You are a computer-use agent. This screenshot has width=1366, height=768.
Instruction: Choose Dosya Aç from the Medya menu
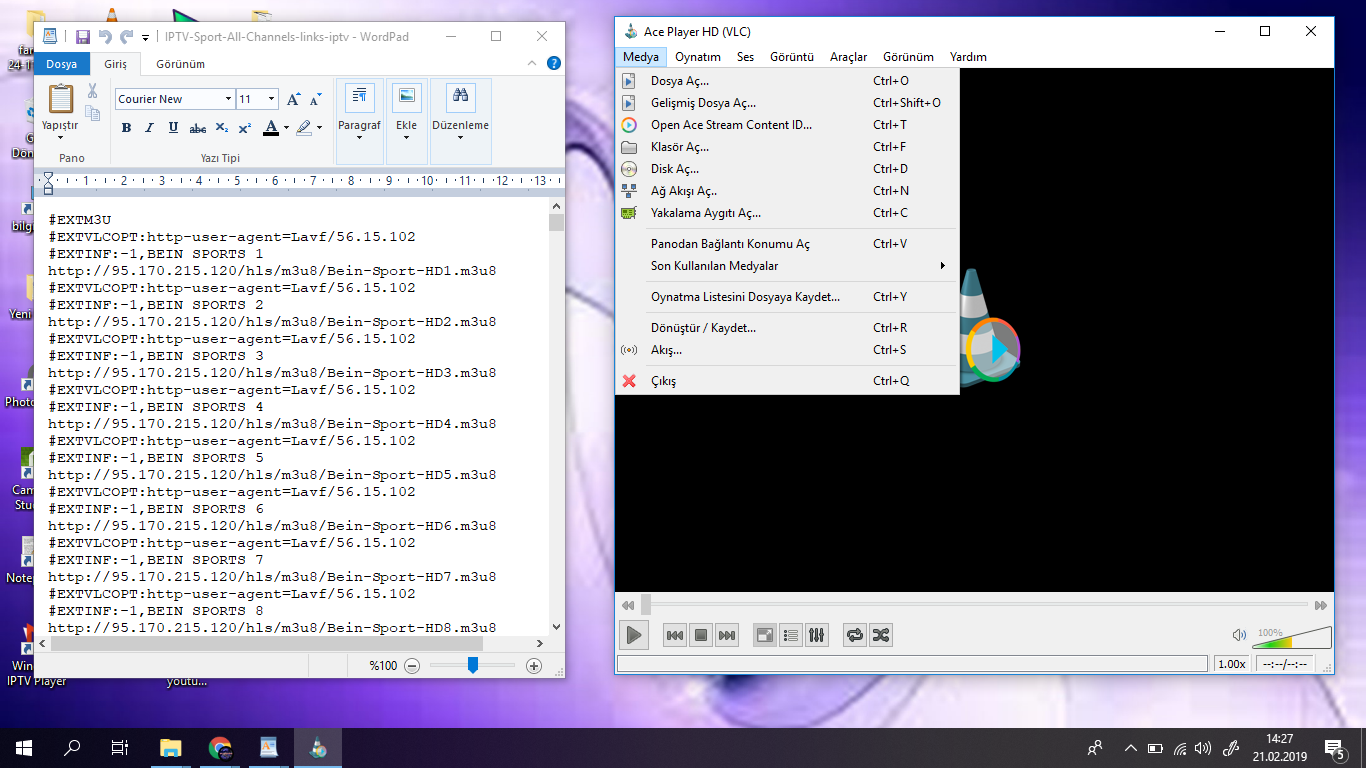coord(787,81)
